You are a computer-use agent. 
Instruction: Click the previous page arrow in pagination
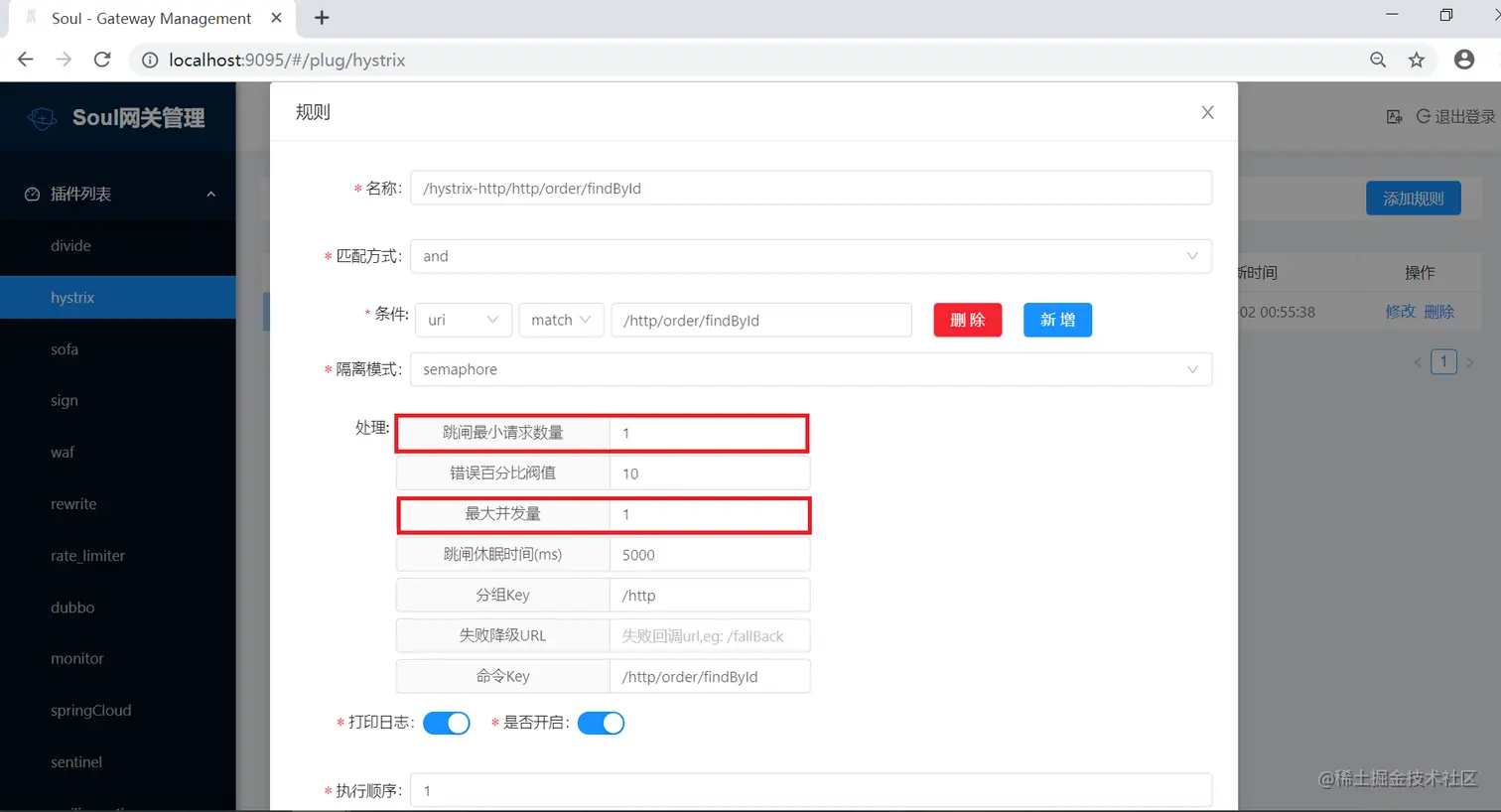1418,362
